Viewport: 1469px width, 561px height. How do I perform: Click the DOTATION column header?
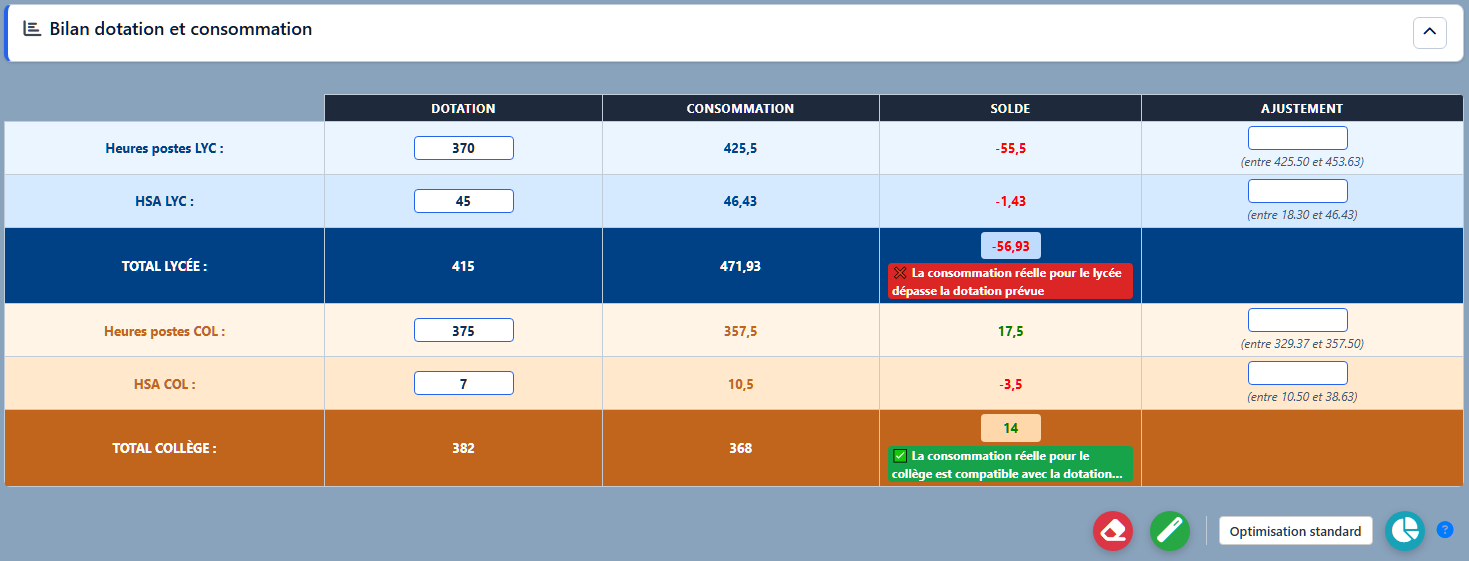click(463, 108)
